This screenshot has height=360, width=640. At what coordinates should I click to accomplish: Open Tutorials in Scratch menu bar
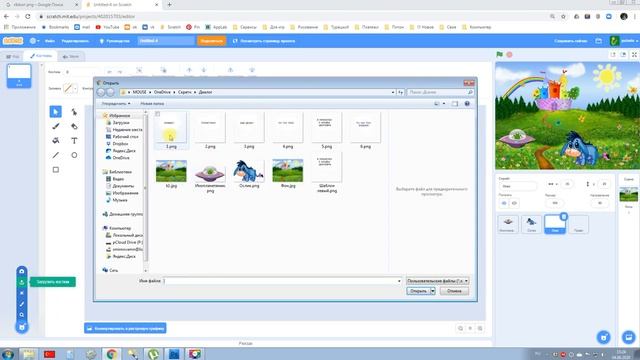coord(115,41)
